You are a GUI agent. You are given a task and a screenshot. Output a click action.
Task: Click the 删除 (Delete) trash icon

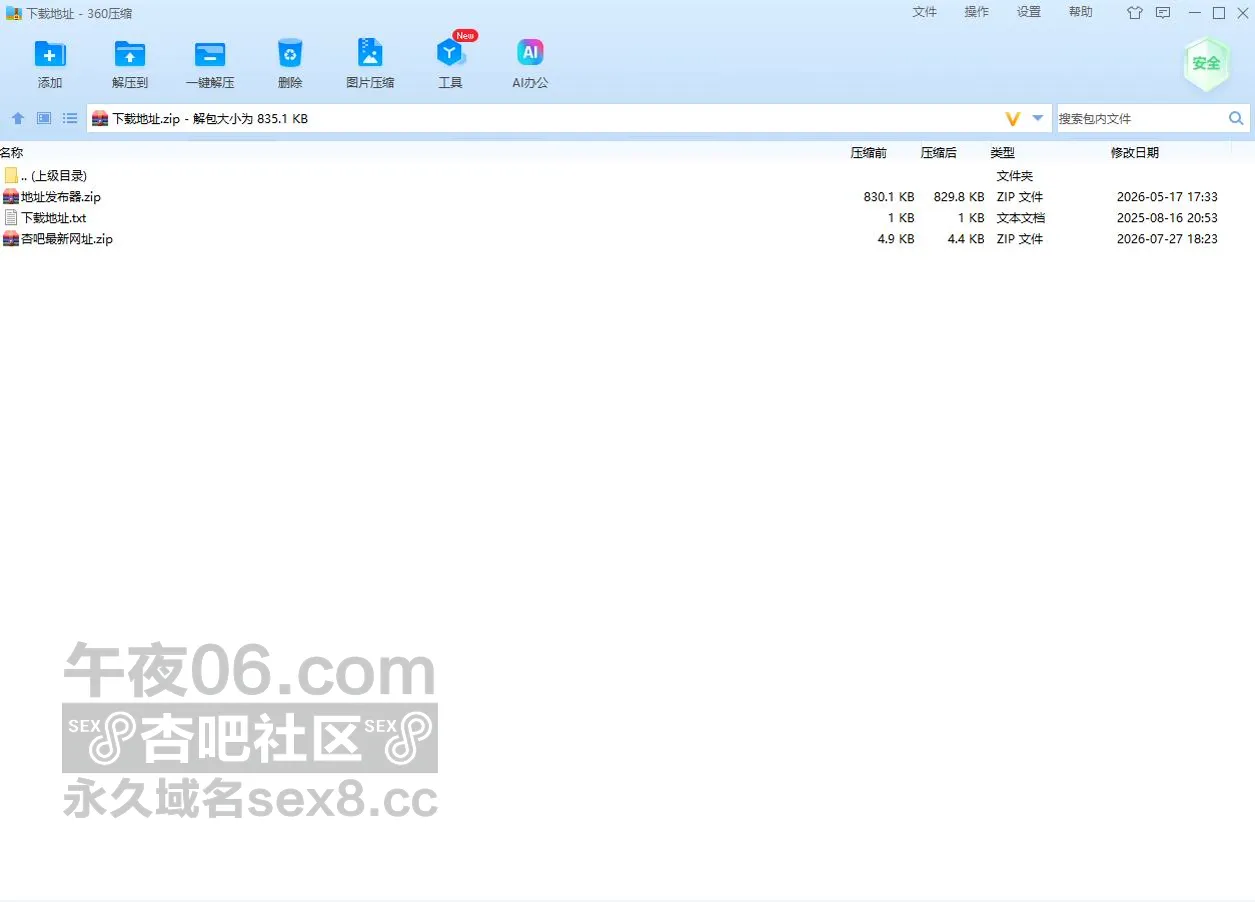290,54
